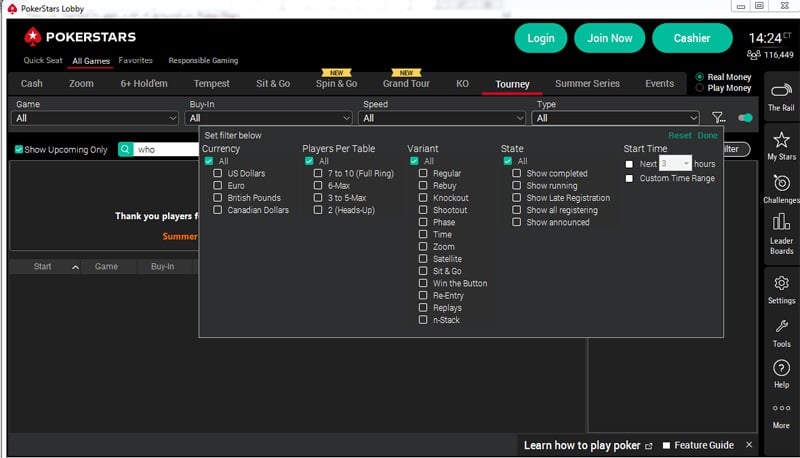Switch to the Sit & Go tab
The height and width of the screenshot is (458, 800).
(273, 84)
